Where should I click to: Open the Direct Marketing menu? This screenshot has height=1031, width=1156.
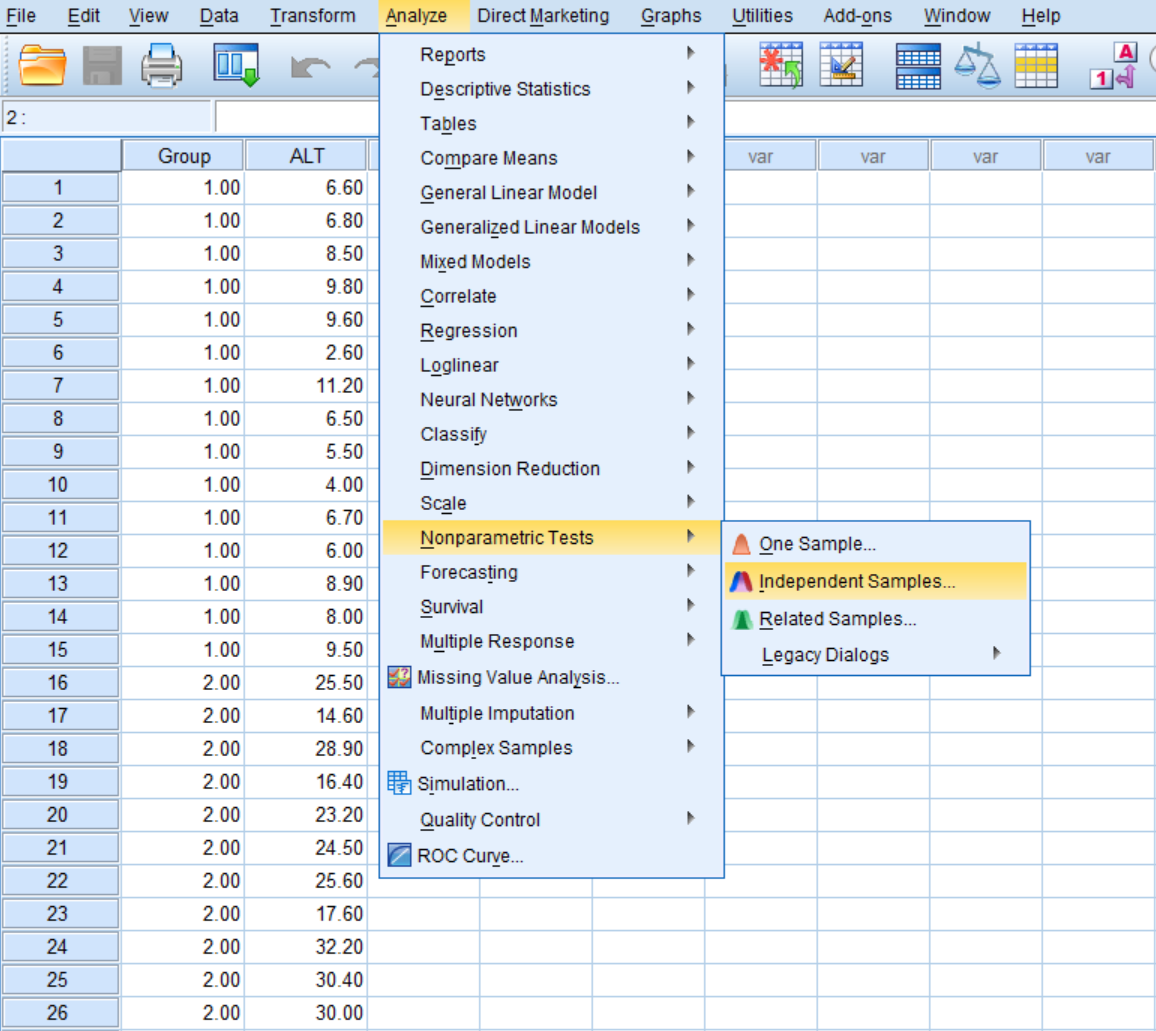point(544,15)
